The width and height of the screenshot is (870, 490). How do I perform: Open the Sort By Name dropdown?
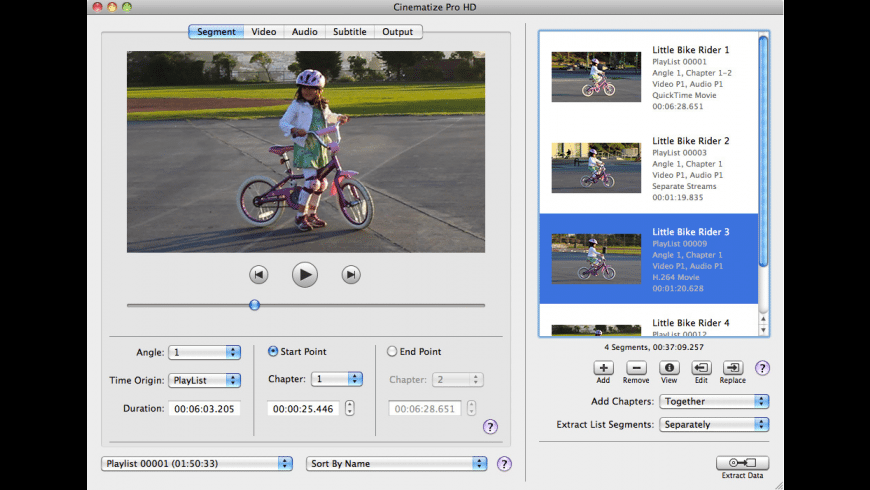click(x=398, y=464)
